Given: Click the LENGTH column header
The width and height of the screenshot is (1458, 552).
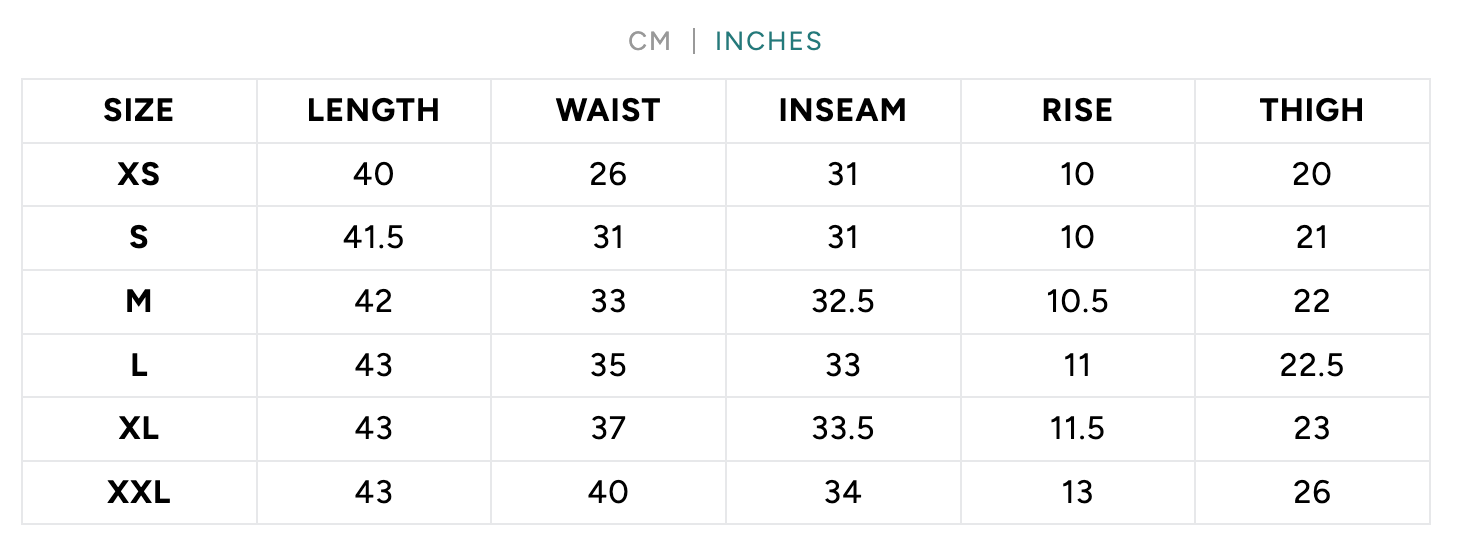Looking at the screenshot, I should 373,110.
